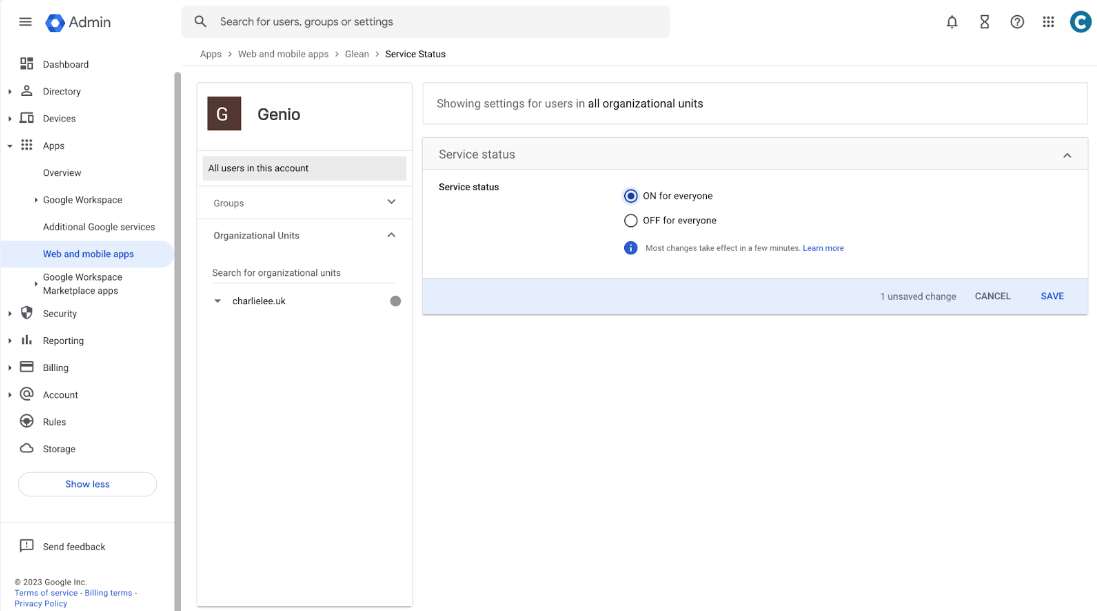Click the charlielee.uk status indicator dot
This screenshot has height=611, width=1097.
coord(395,301)
